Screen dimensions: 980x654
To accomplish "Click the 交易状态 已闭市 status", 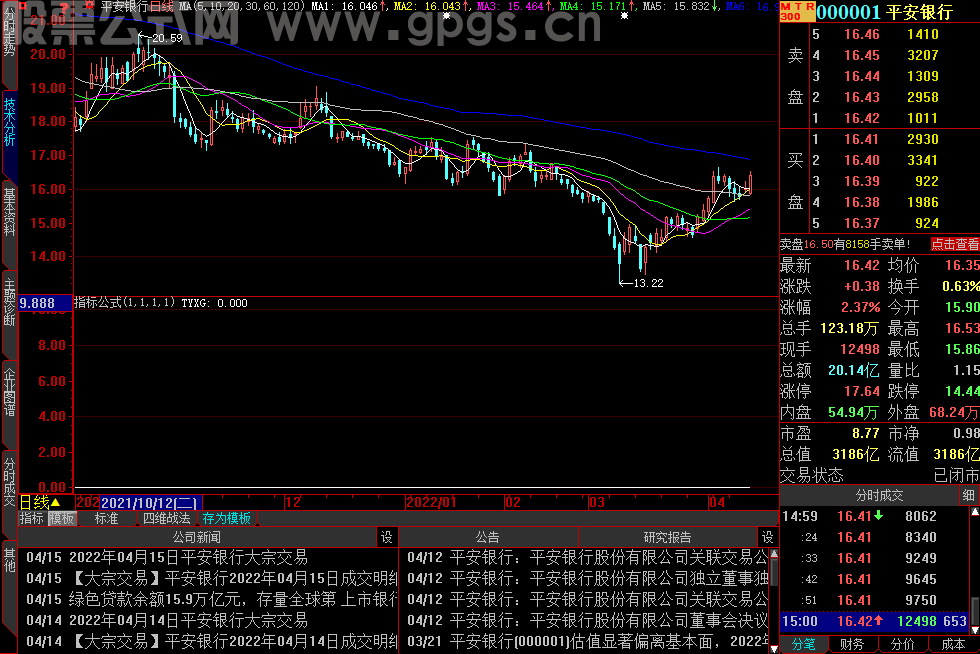I will point(879,475).
